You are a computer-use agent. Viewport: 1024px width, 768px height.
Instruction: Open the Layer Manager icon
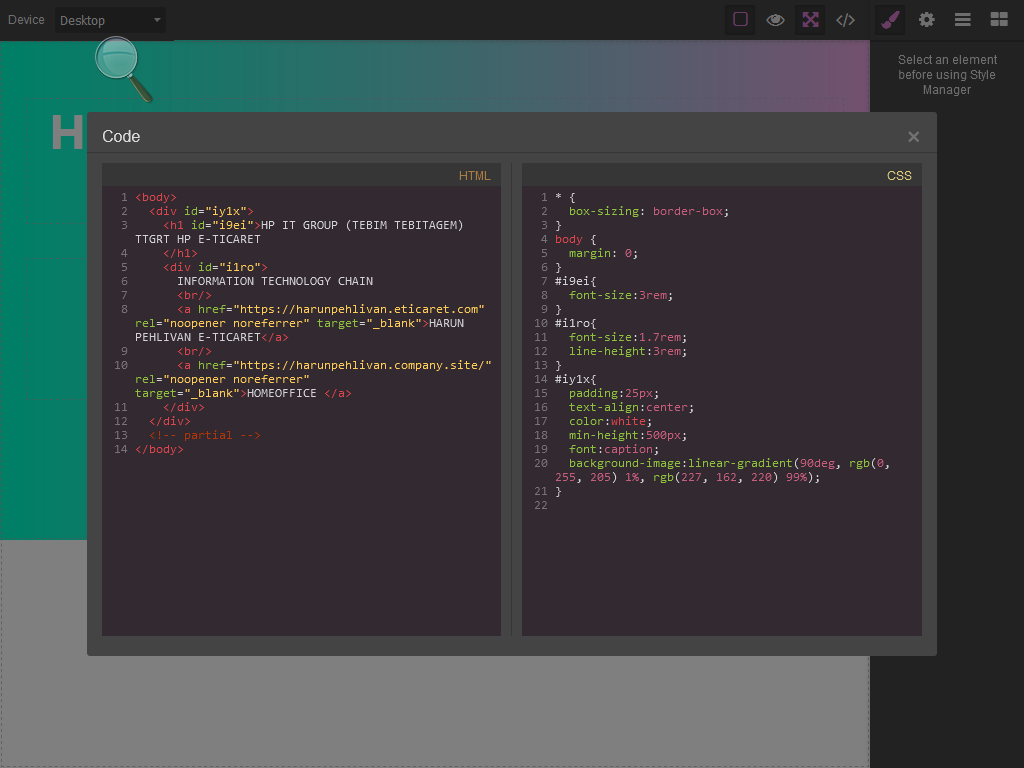point(963,20)
